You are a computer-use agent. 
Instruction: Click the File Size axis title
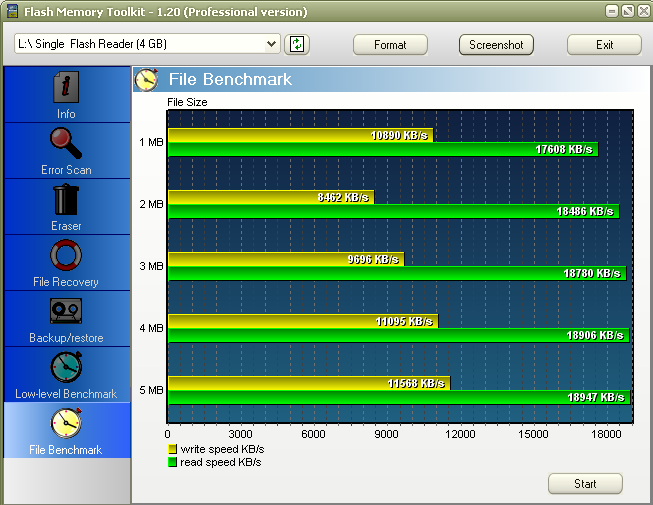[187, 102]
